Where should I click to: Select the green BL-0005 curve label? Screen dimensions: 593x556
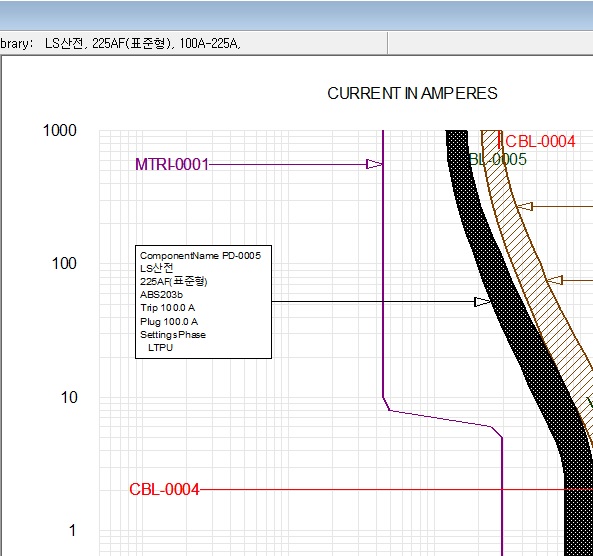point(497,159)
